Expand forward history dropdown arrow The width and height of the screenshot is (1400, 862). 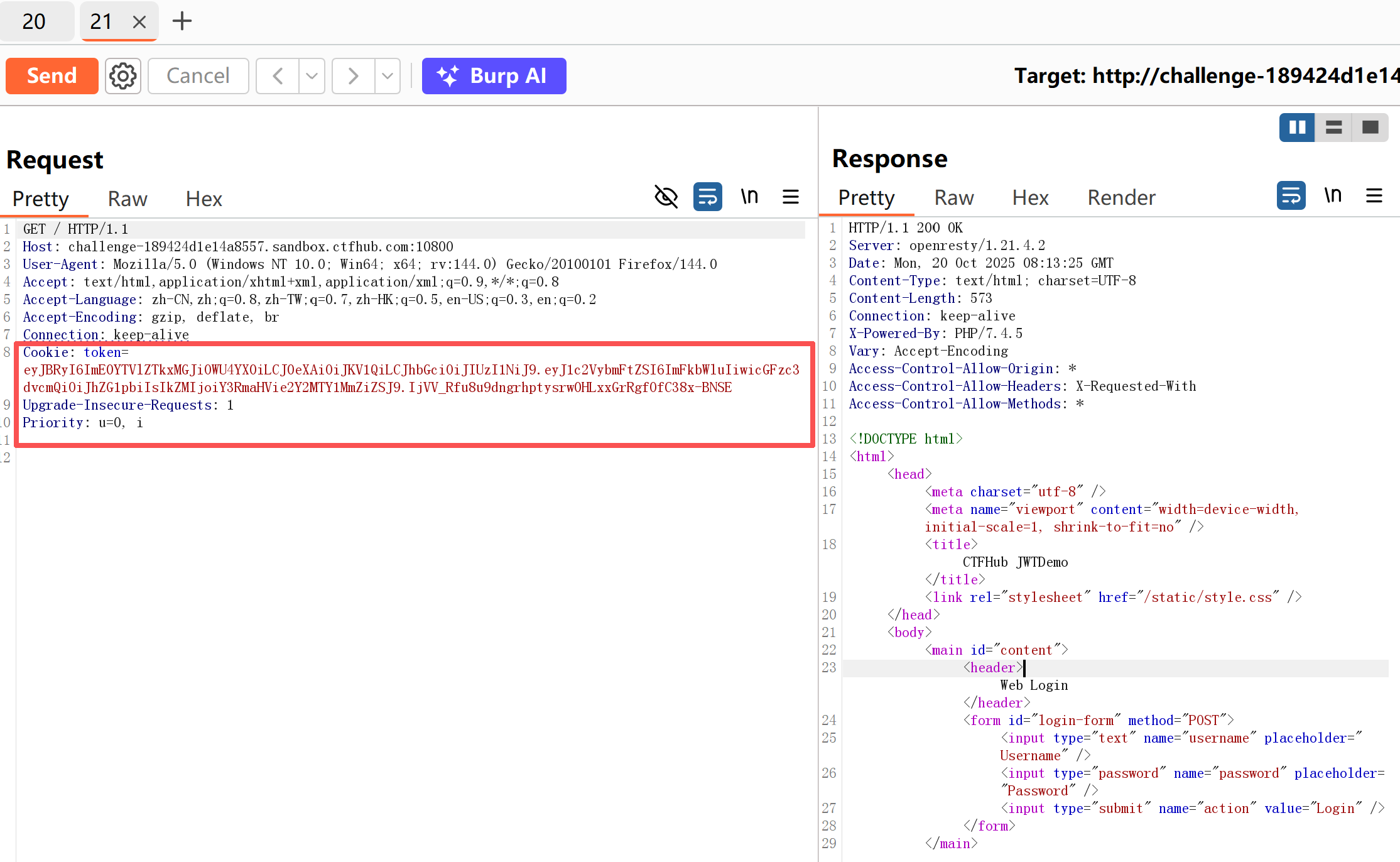point(388,76)
